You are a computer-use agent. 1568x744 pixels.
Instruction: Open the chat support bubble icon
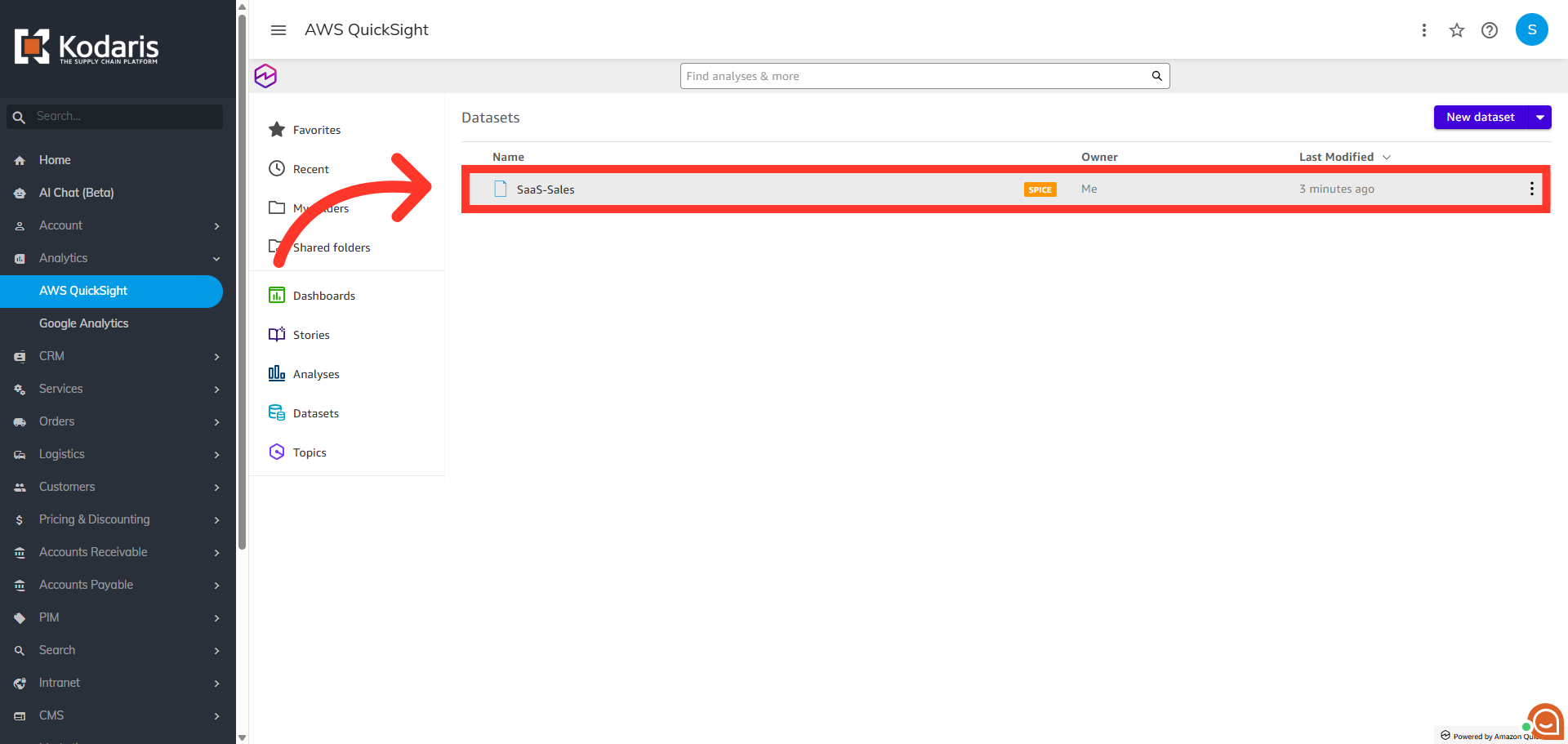1545,722
